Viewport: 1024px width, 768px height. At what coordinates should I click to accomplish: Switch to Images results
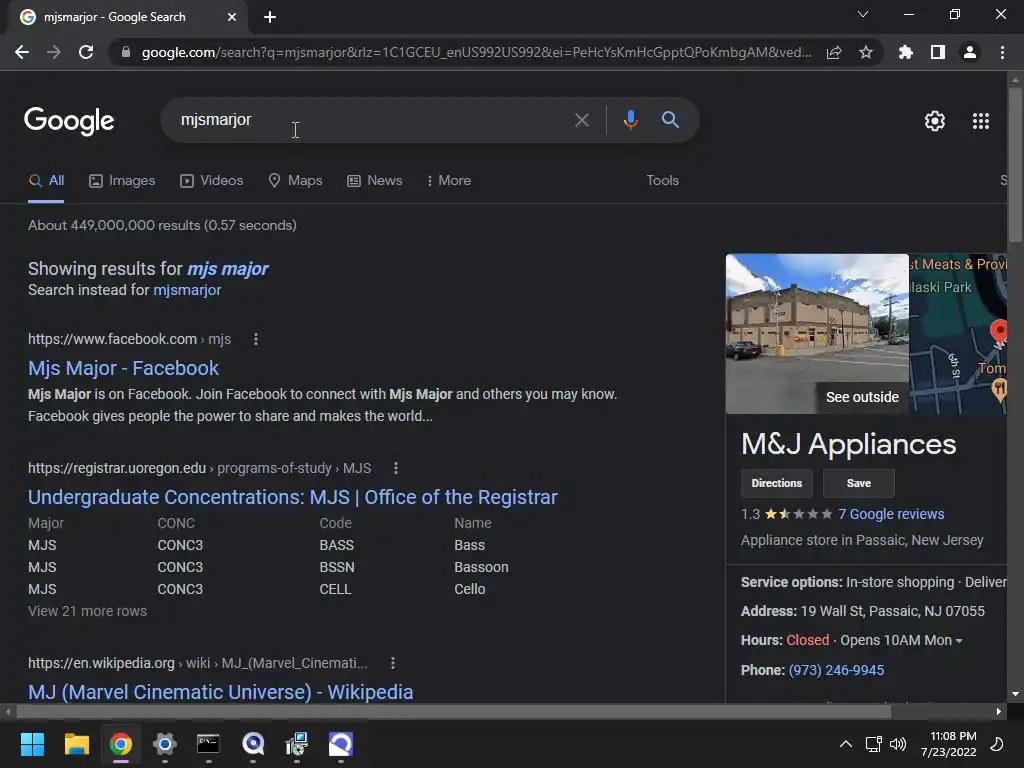tap(122, 181)
